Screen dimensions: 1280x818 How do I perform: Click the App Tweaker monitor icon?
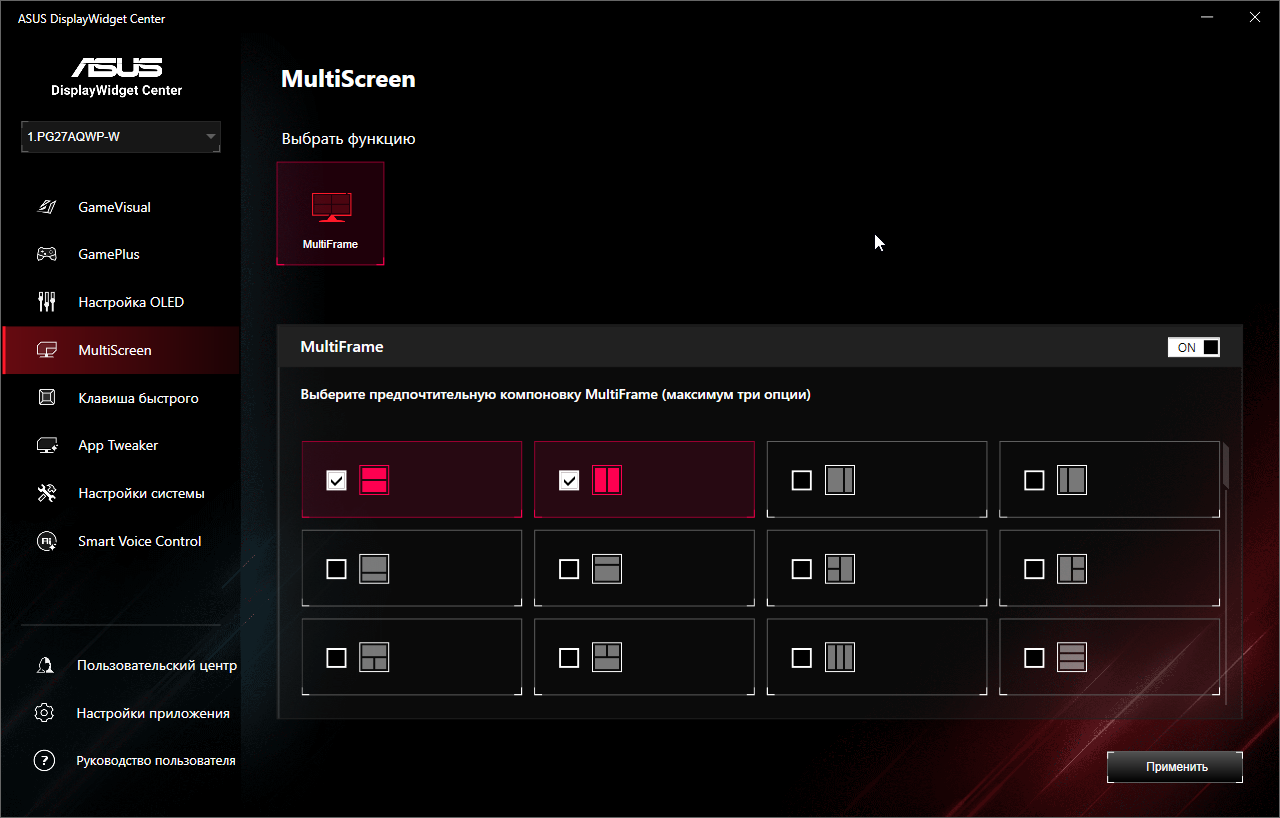tap(46, 446)
